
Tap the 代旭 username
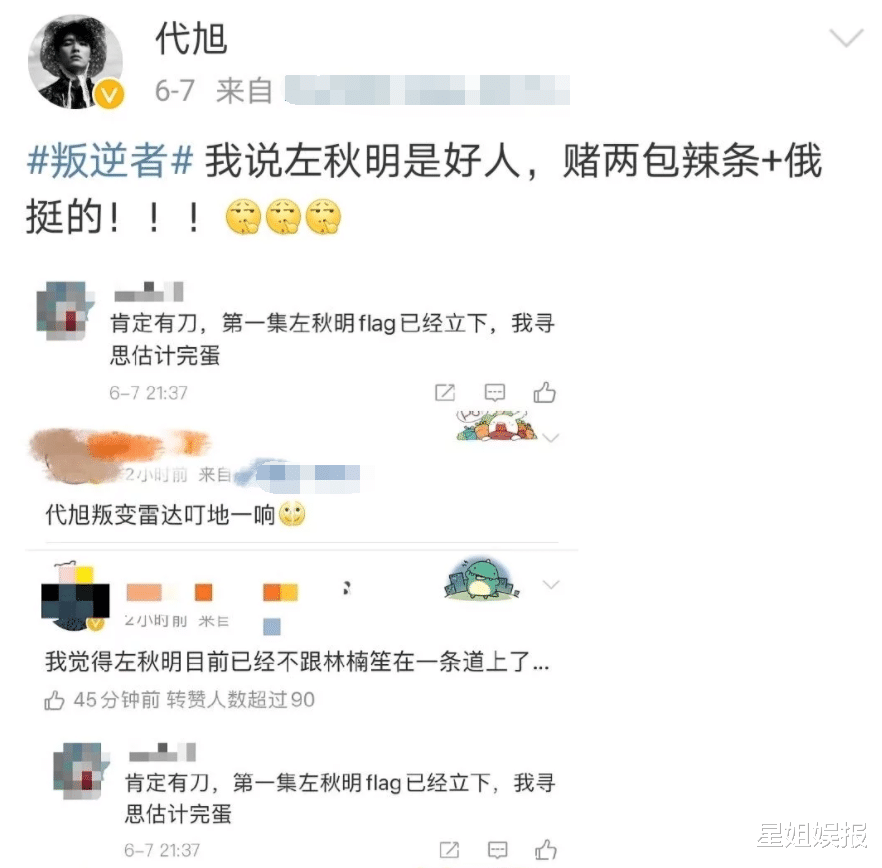point(191,39)
